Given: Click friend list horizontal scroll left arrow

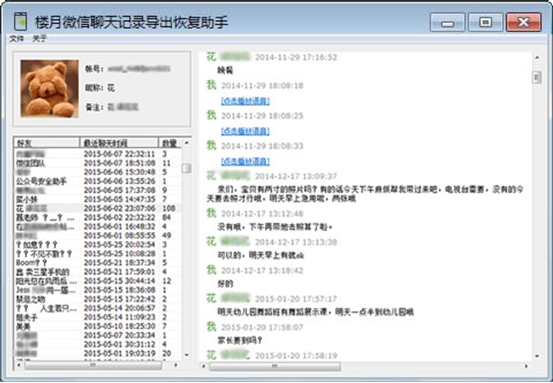Looking at the screenshot, I should point(19,365).
